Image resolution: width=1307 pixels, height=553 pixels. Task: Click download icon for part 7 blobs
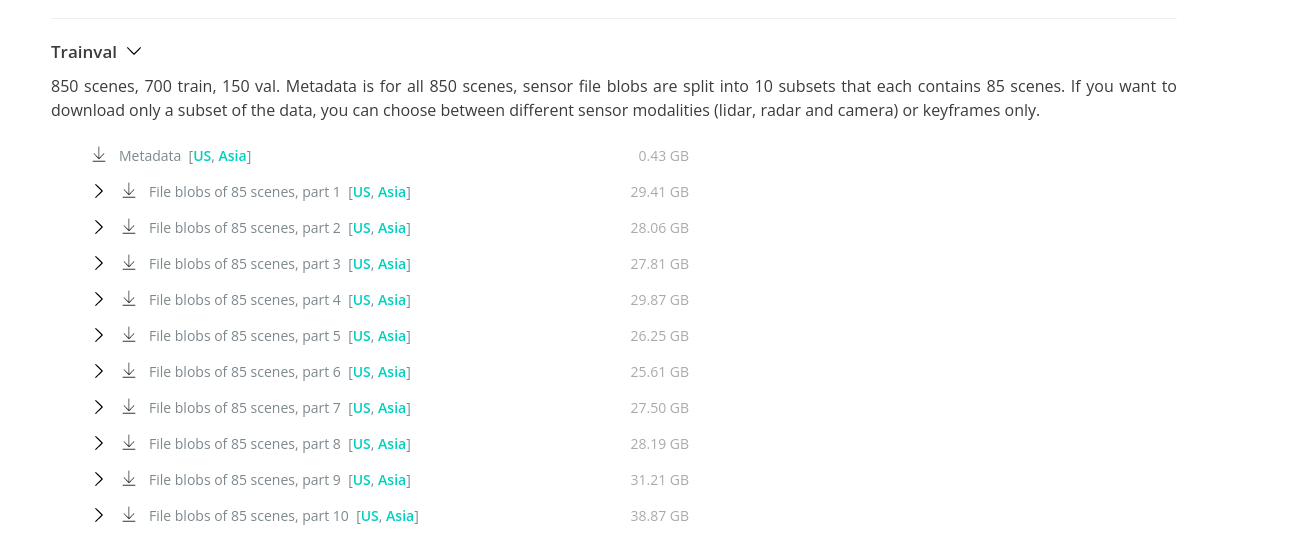pyautogui.click(x=129, y=407)
